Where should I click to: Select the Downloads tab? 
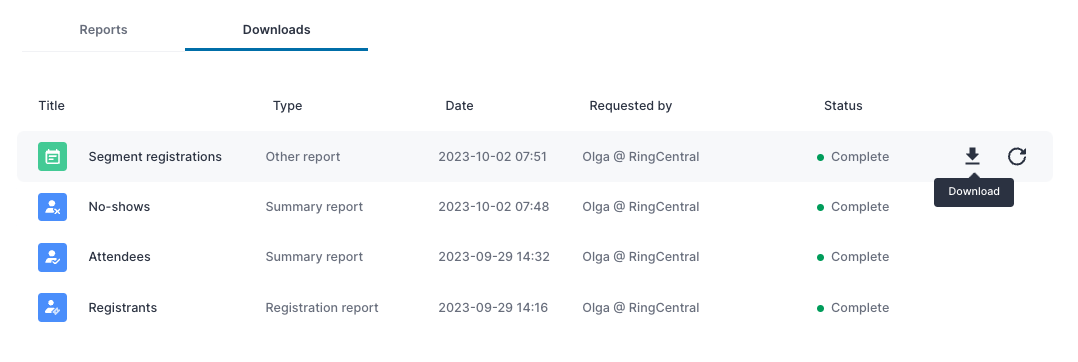[x=276, y=30]
